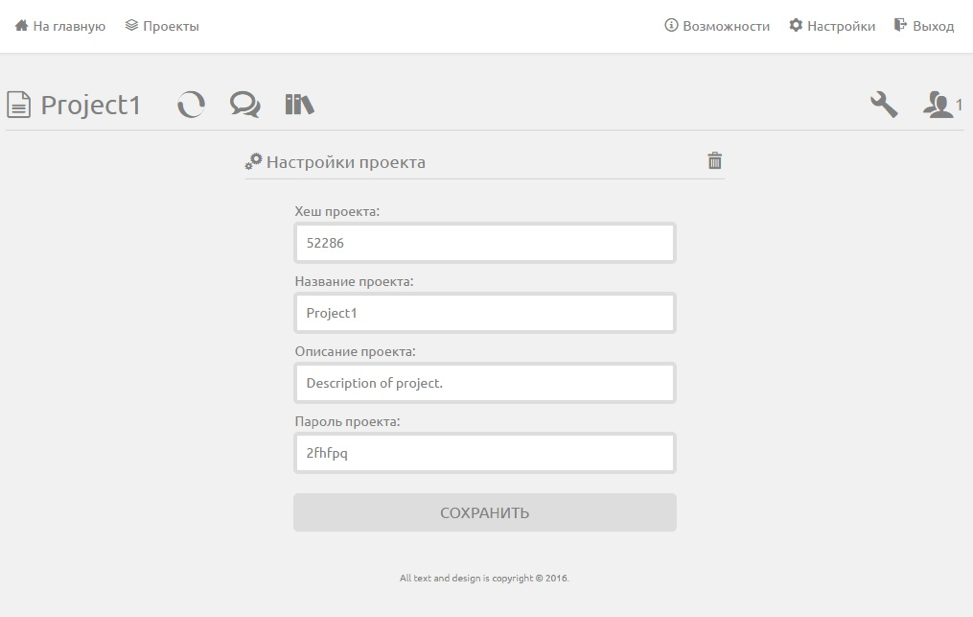Click the gears icon beside Настройки проекта
973x617 pixels.
[x=253, y=161]
